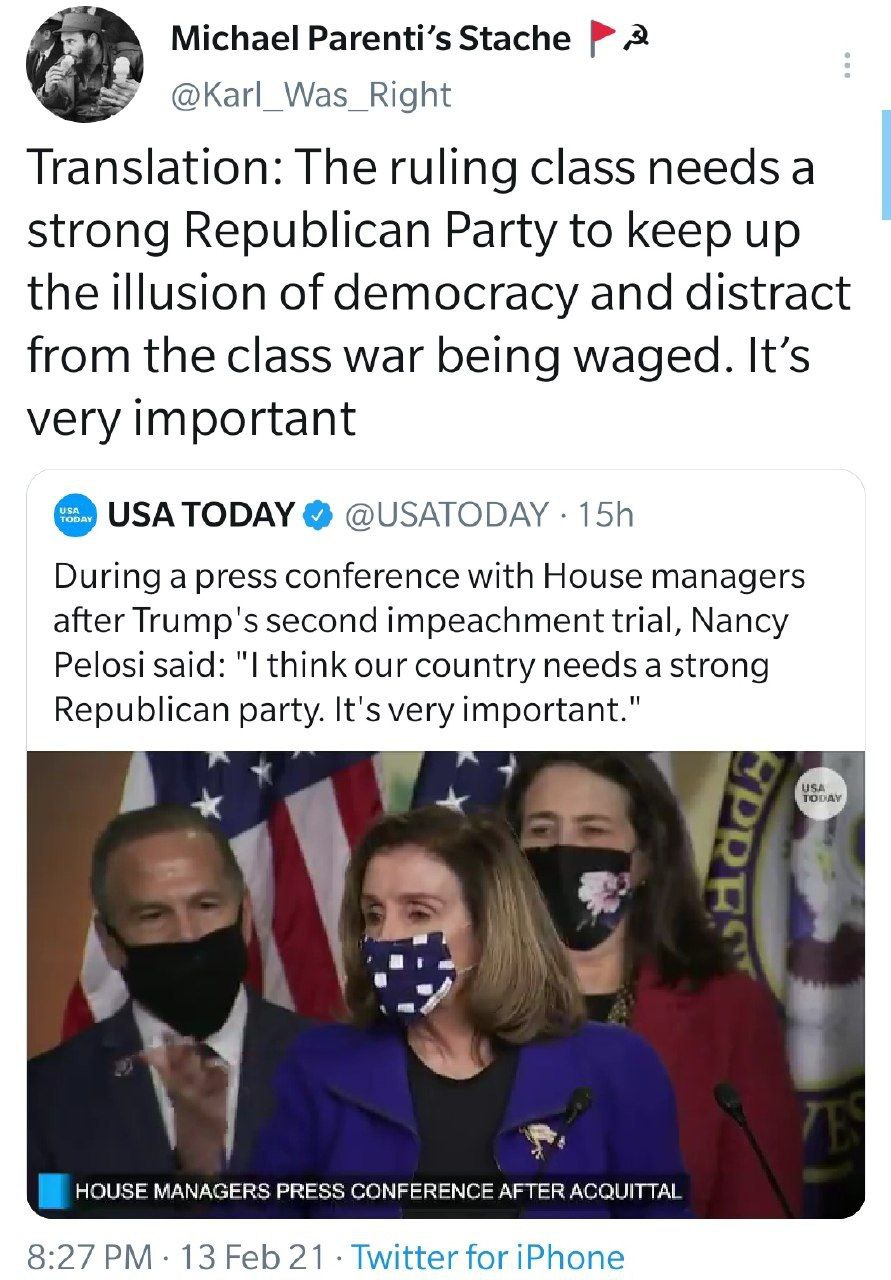
Task: Open the three-dot tweet options menu
Action: point(847,66)
